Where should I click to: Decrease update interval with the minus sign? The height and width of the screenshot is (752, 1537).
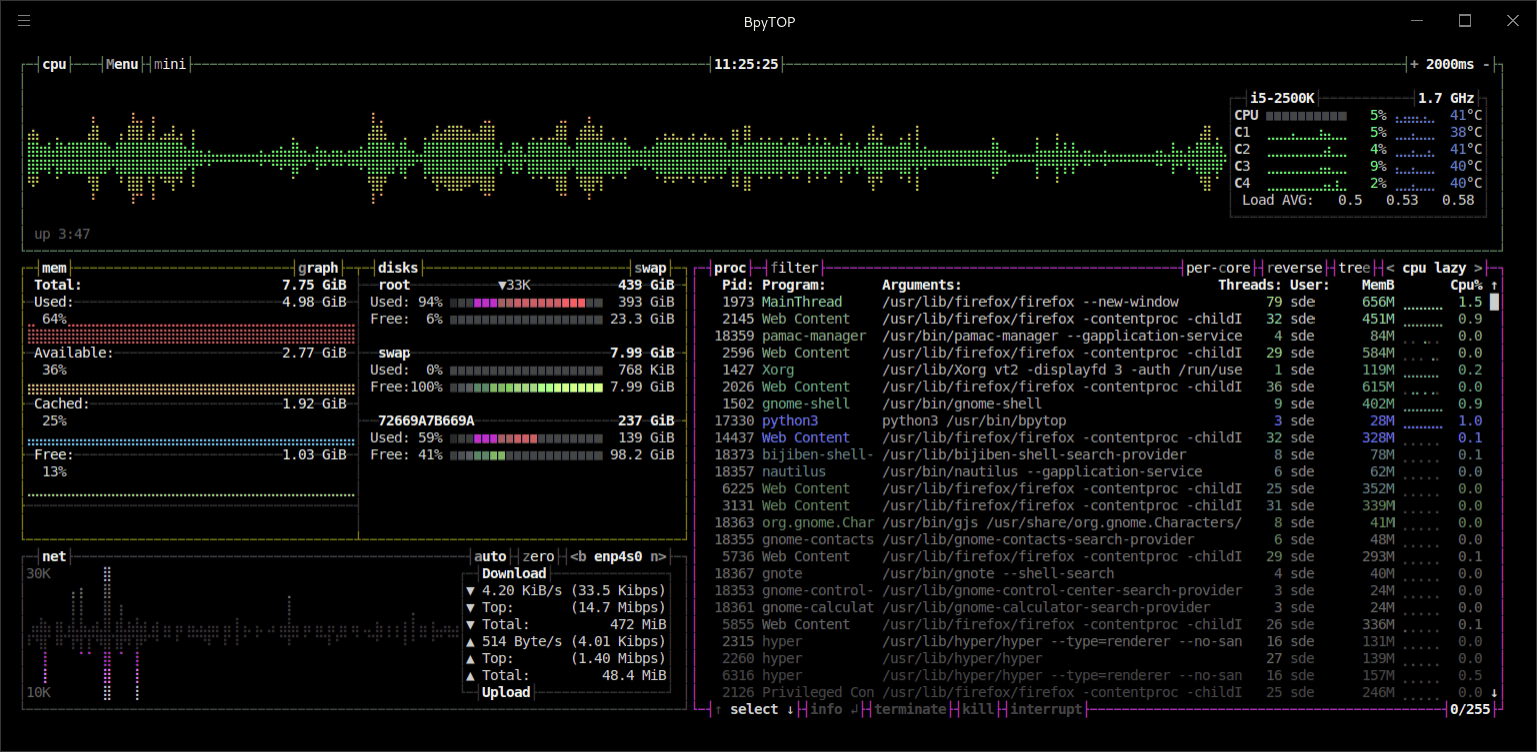click(1487, 64)
